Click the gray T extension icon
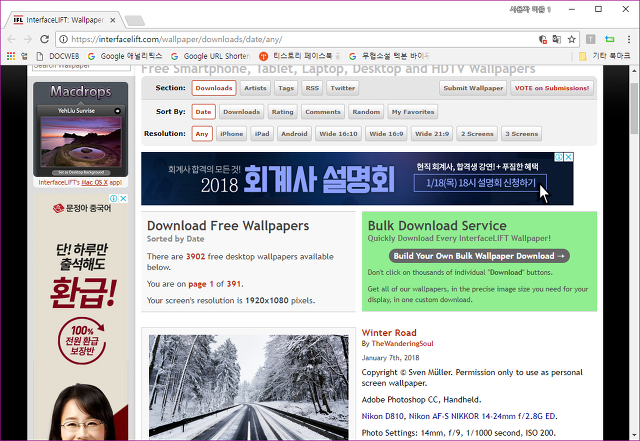The image size is (640, 441). [x=591, y=39]
